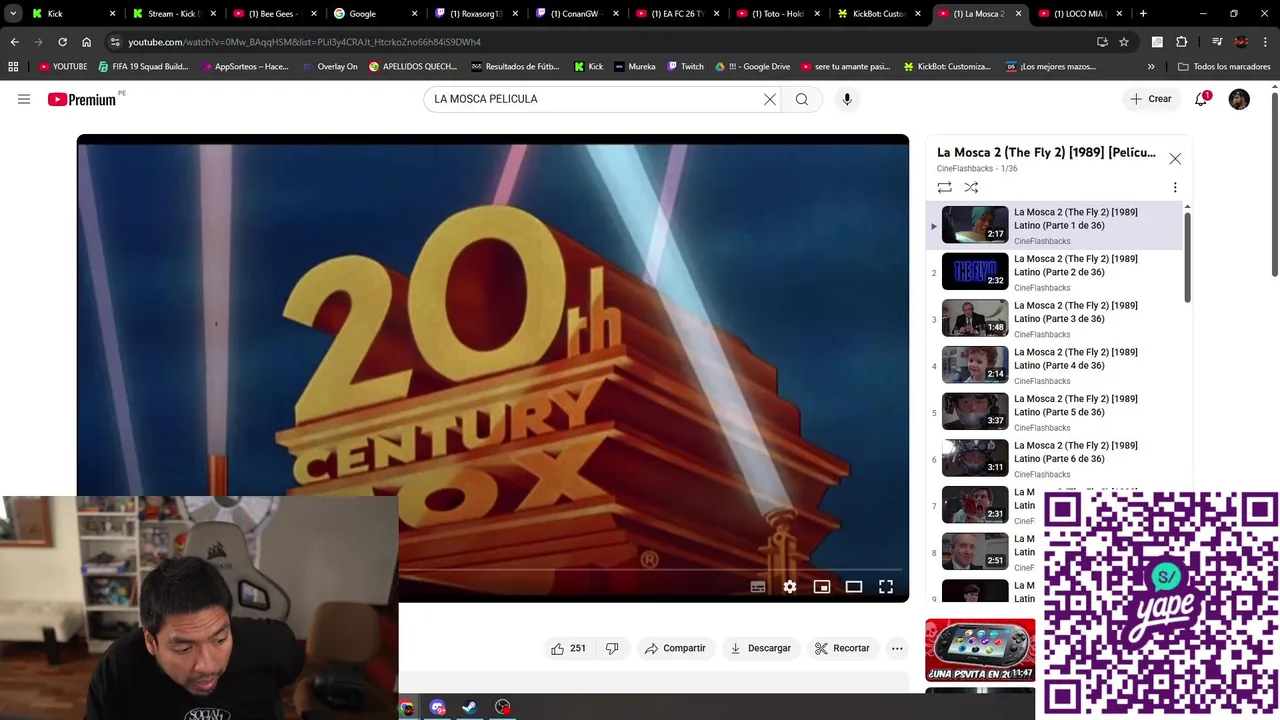This screenshot has width=1280, height=720.
Task: Dislike this video
Action: pos(612,648)
